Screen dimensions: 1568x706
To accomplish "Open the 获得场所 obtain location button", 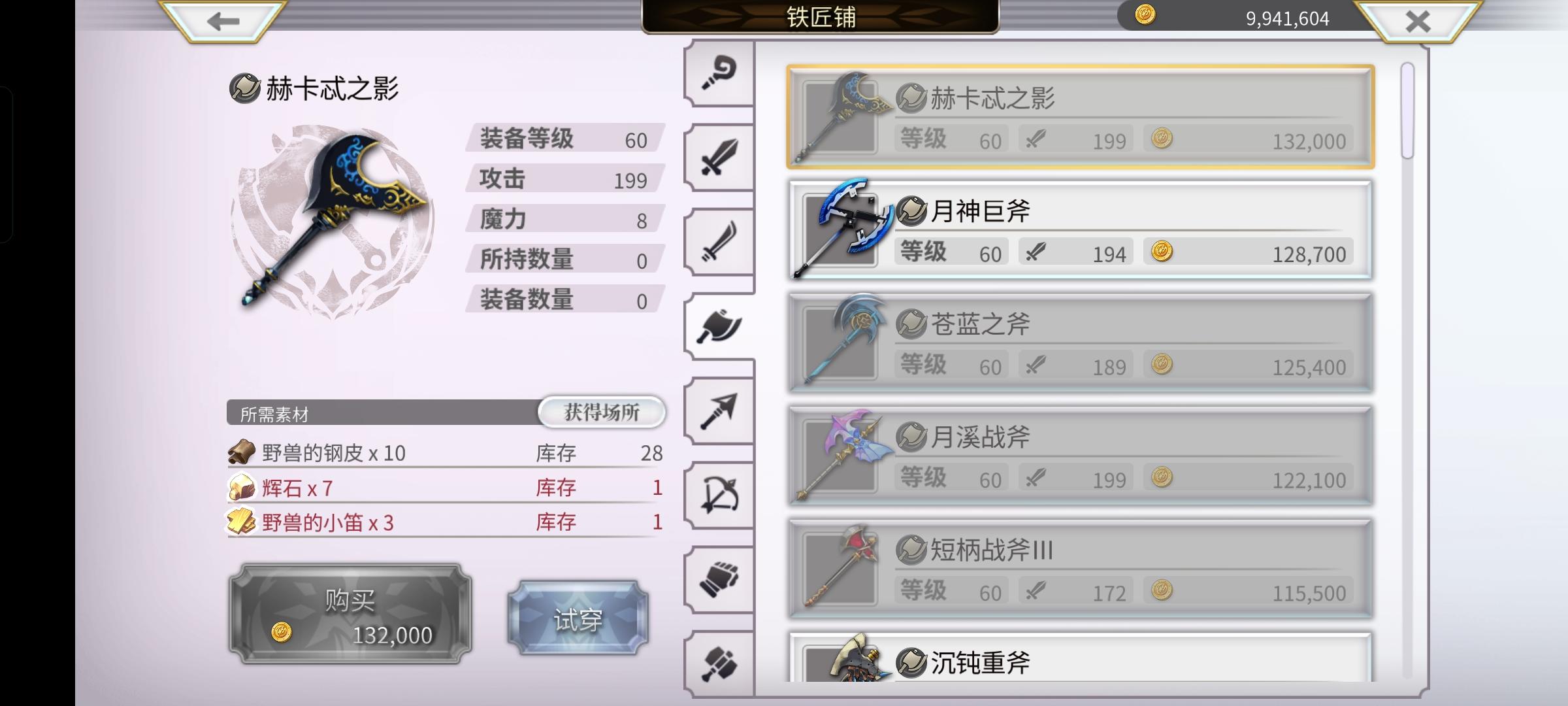I will [602, 412].
